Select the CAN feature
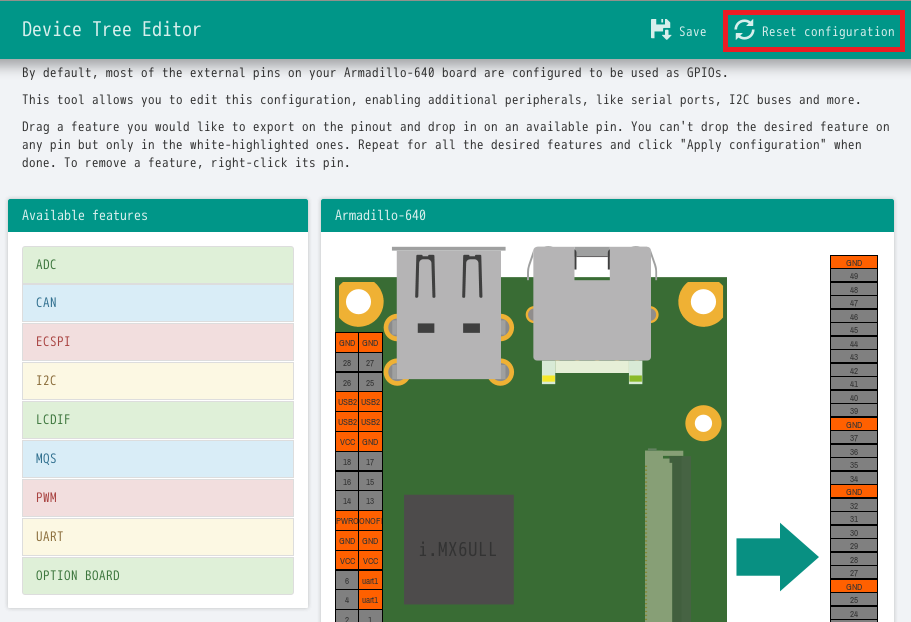This screenshot has width=911, height=622. [158, 303]
